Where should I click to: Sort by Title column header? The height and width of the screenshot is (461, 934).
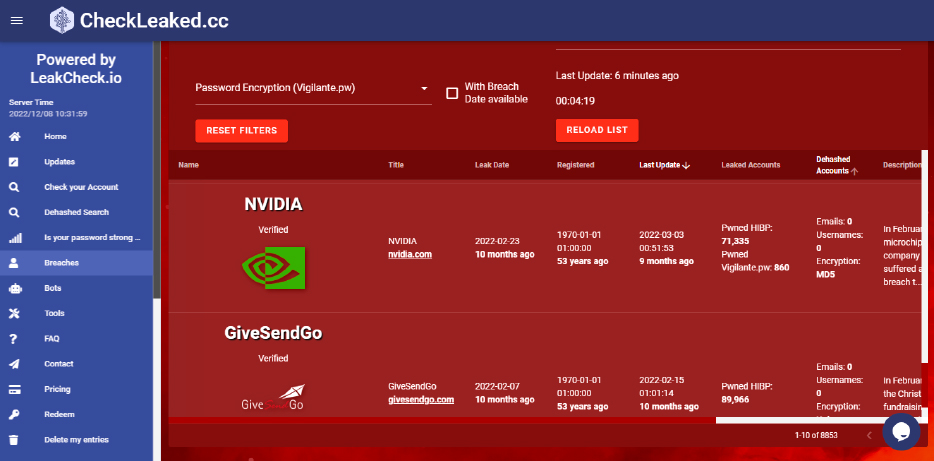(x=396, y=165)
